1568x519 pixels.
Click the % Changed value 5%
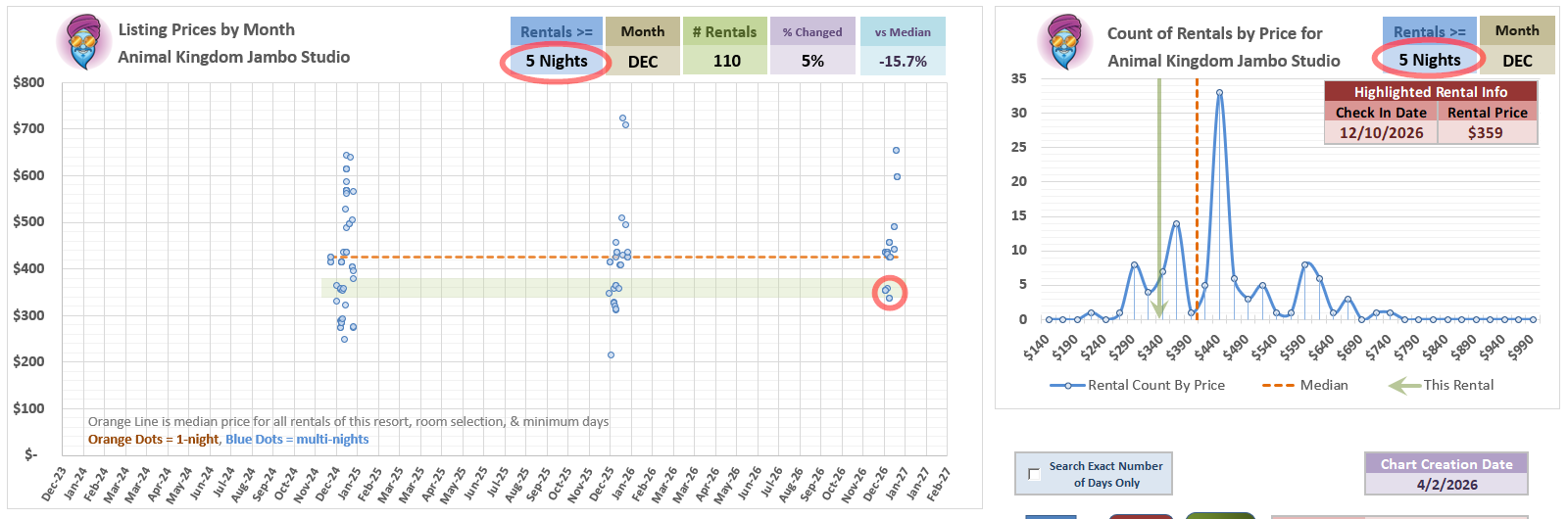click(812, 61)
